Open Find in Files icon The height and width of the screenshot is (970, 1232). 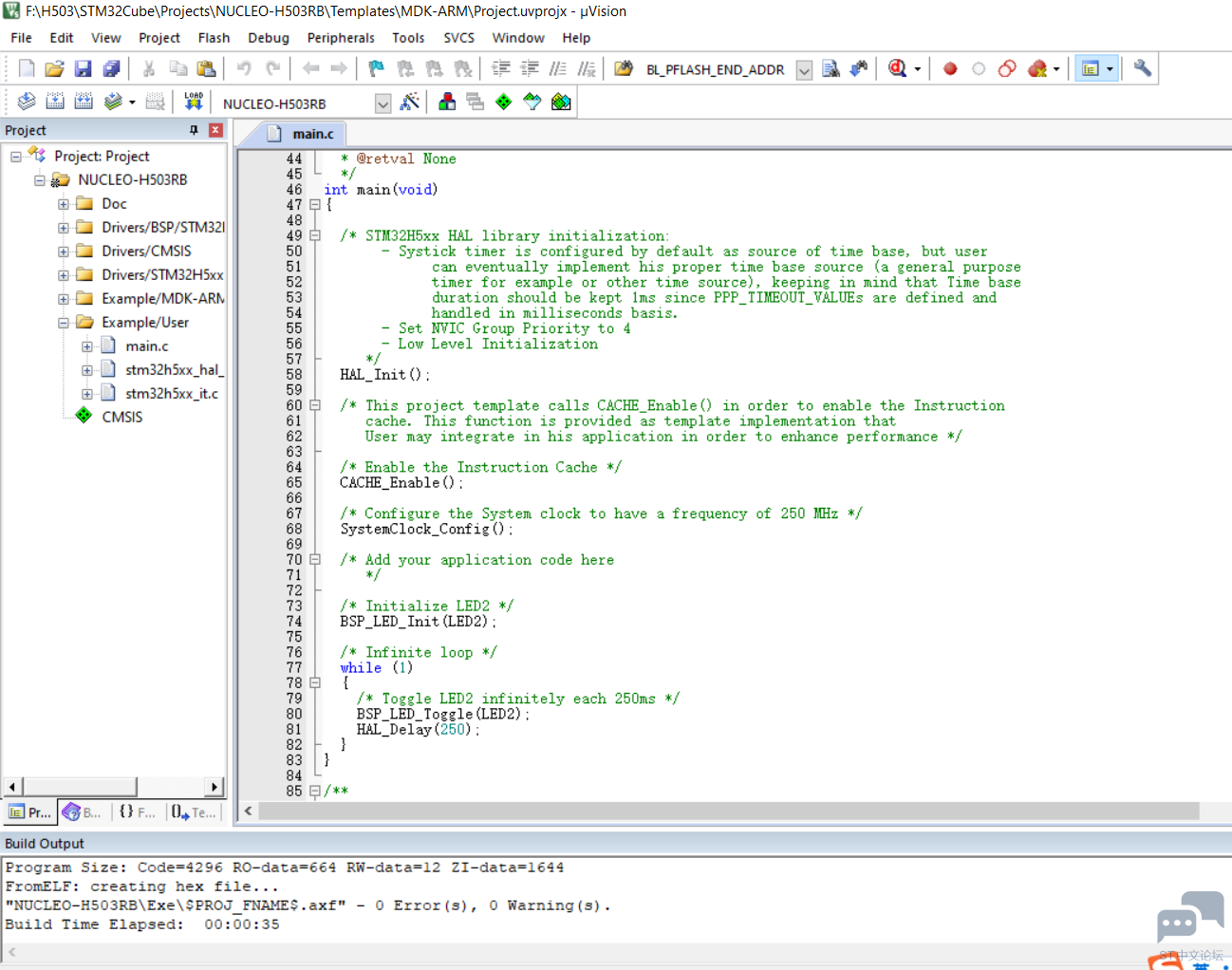[624, 68]
